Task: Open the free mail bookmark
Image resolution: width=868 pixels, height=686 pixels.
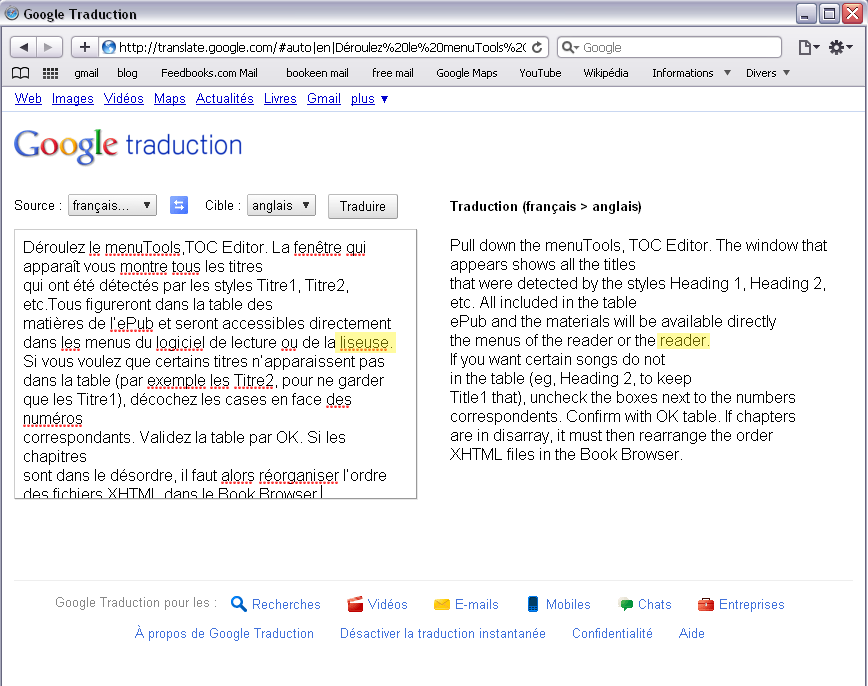Action: click(393, 73)
